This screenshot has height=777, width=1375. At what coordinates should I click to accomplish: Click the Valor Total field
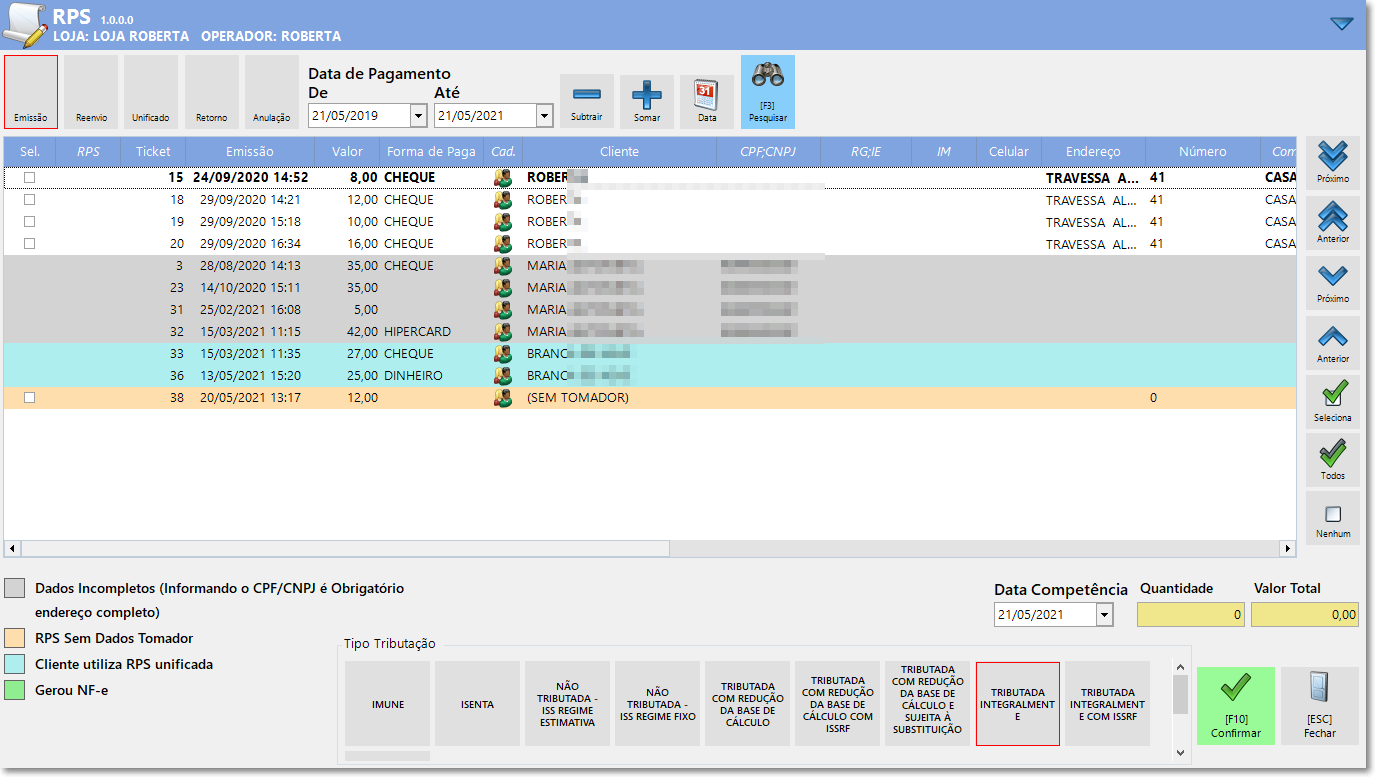1305,615
